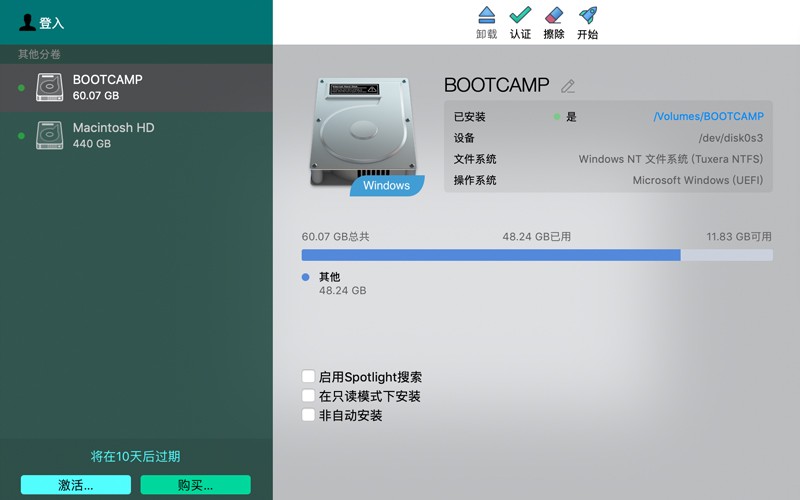Viewport: 800px width, 500px height.
Task: Click the 开始 rocket toolbar icon
Action: tap(588, 15)
